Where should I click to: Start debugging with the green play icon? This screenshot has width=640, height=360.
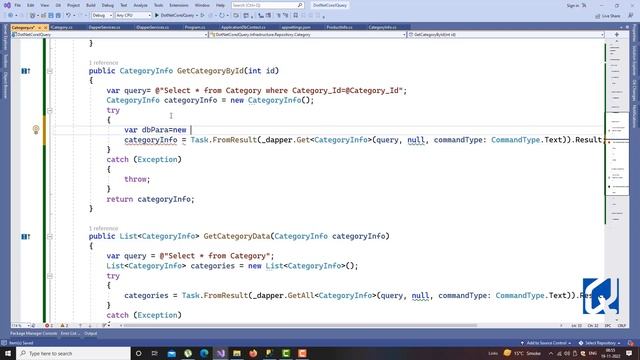[x=156, y=16]
